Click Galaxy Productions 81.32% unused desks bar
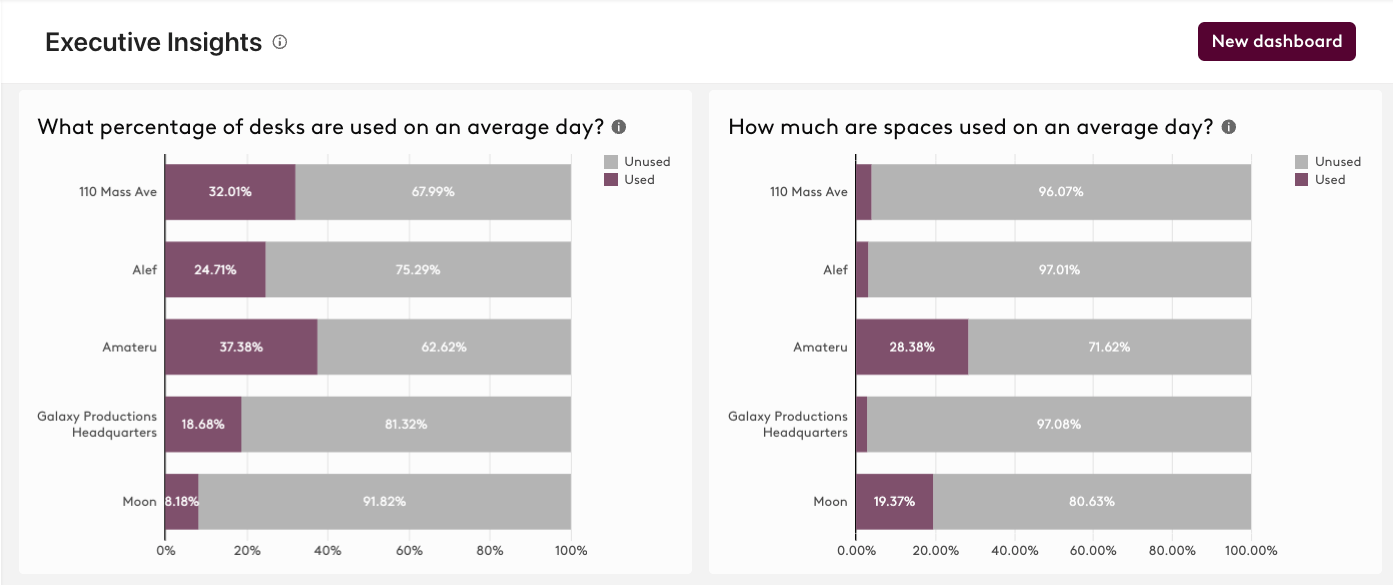 point(405,424)
